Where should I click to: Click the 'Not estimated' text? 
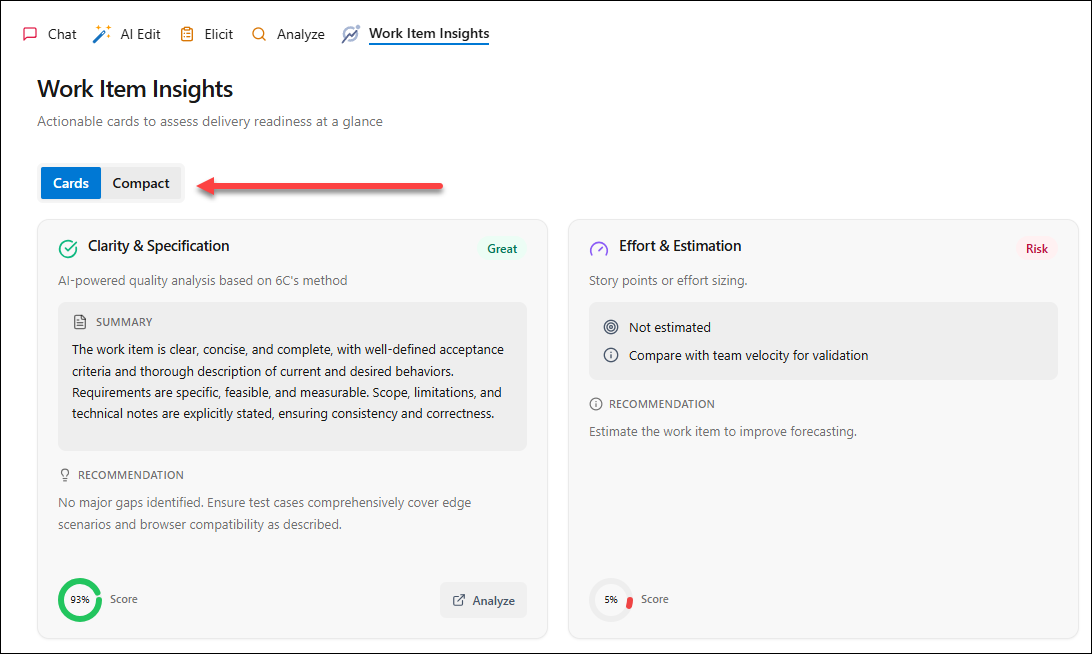pos(670,327)
